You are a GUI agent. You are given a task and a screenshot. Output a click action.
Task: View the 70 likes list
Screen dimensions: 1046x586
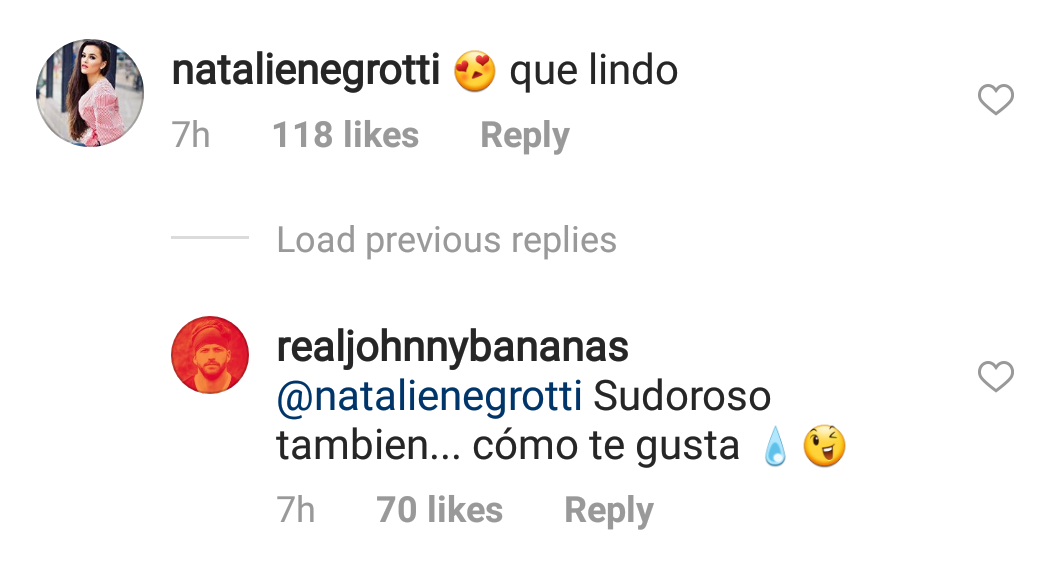point(440,510)
